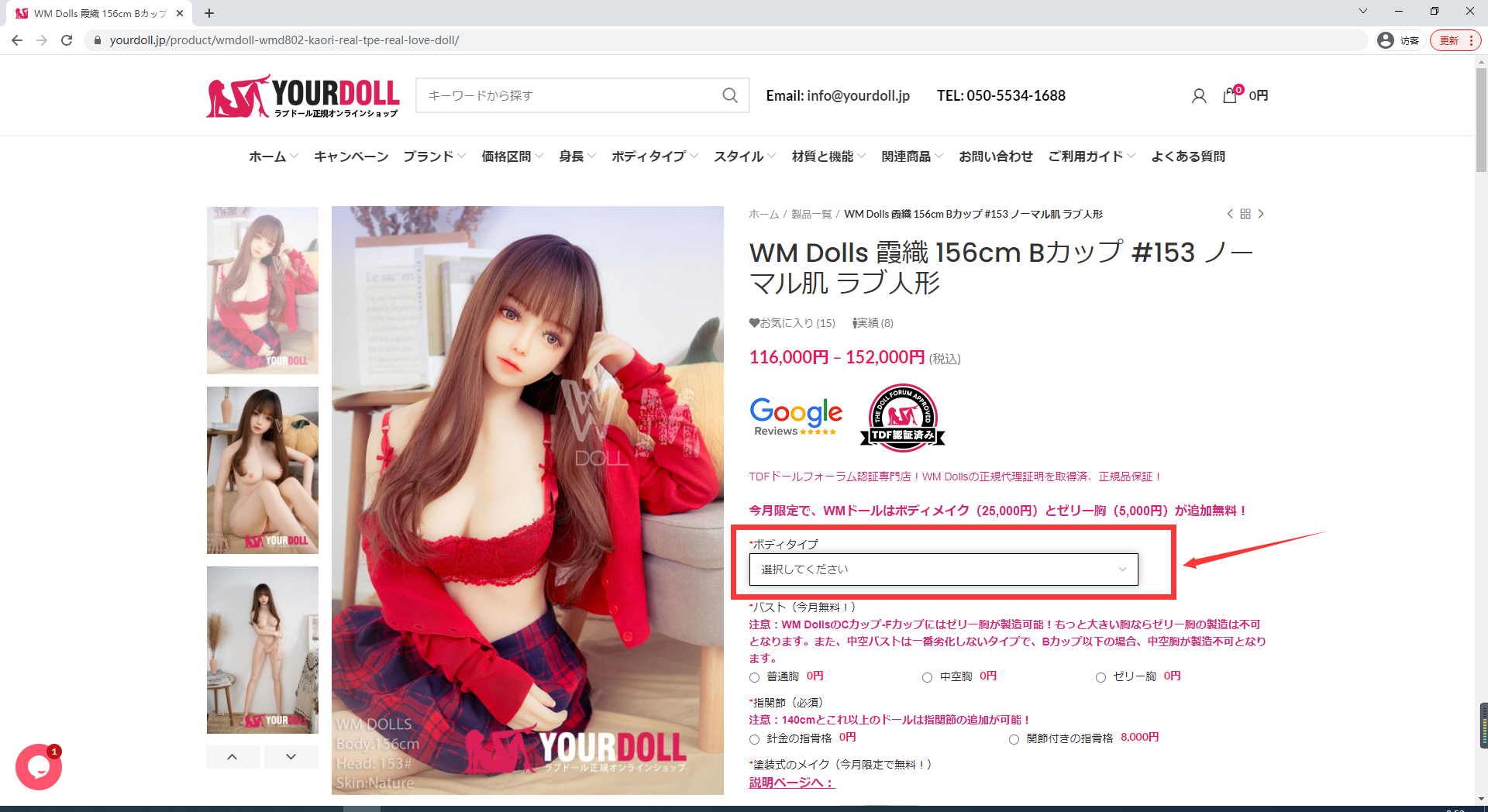Screen dimensions: 1488x812
Task: Open Chrome tab search chevron
Action: (x=1363, y=12)
